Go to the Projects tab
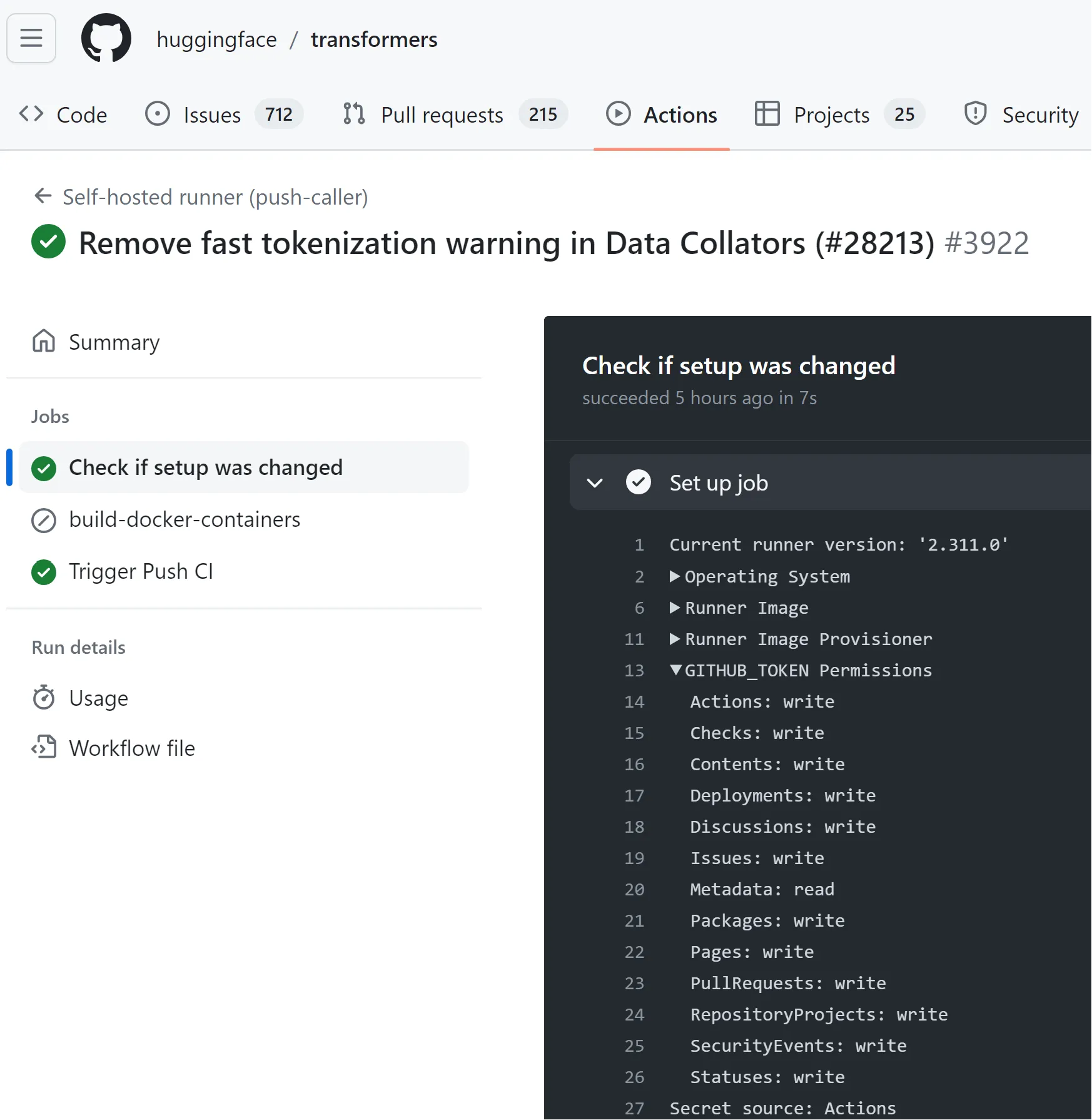The height and width of the screenshot is (1120, 1092). coord(831,115)
